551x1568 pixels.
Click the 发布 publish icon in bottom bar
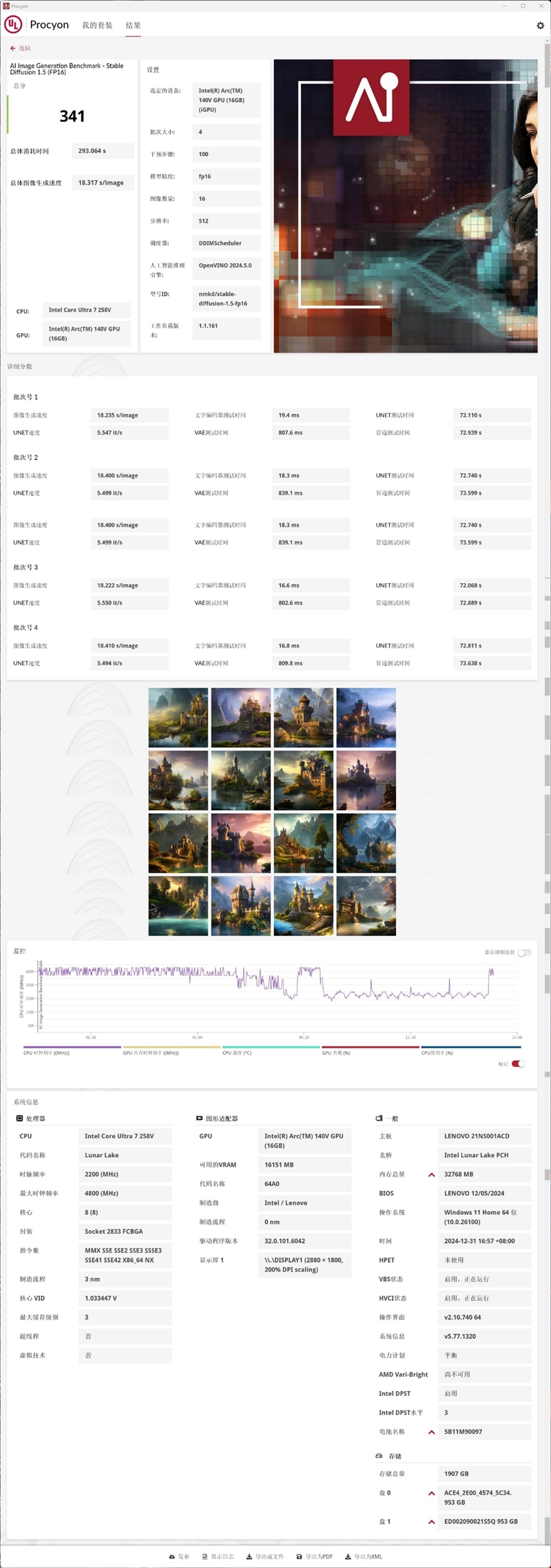(172, 1556)
